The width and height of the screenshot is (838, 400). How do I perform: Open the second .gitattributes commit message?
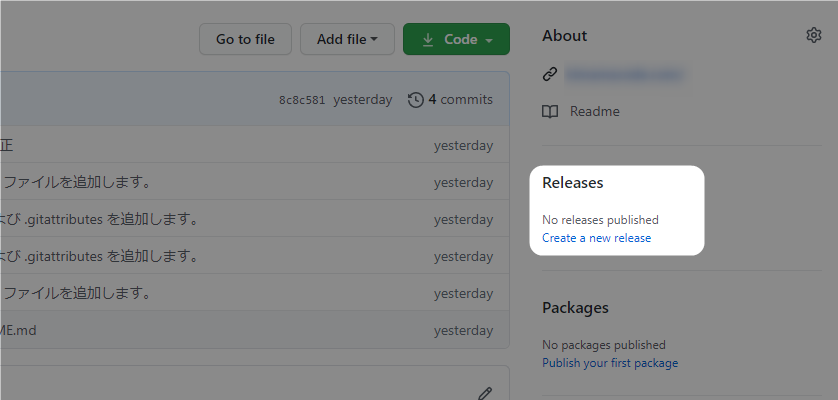point(99,257)
